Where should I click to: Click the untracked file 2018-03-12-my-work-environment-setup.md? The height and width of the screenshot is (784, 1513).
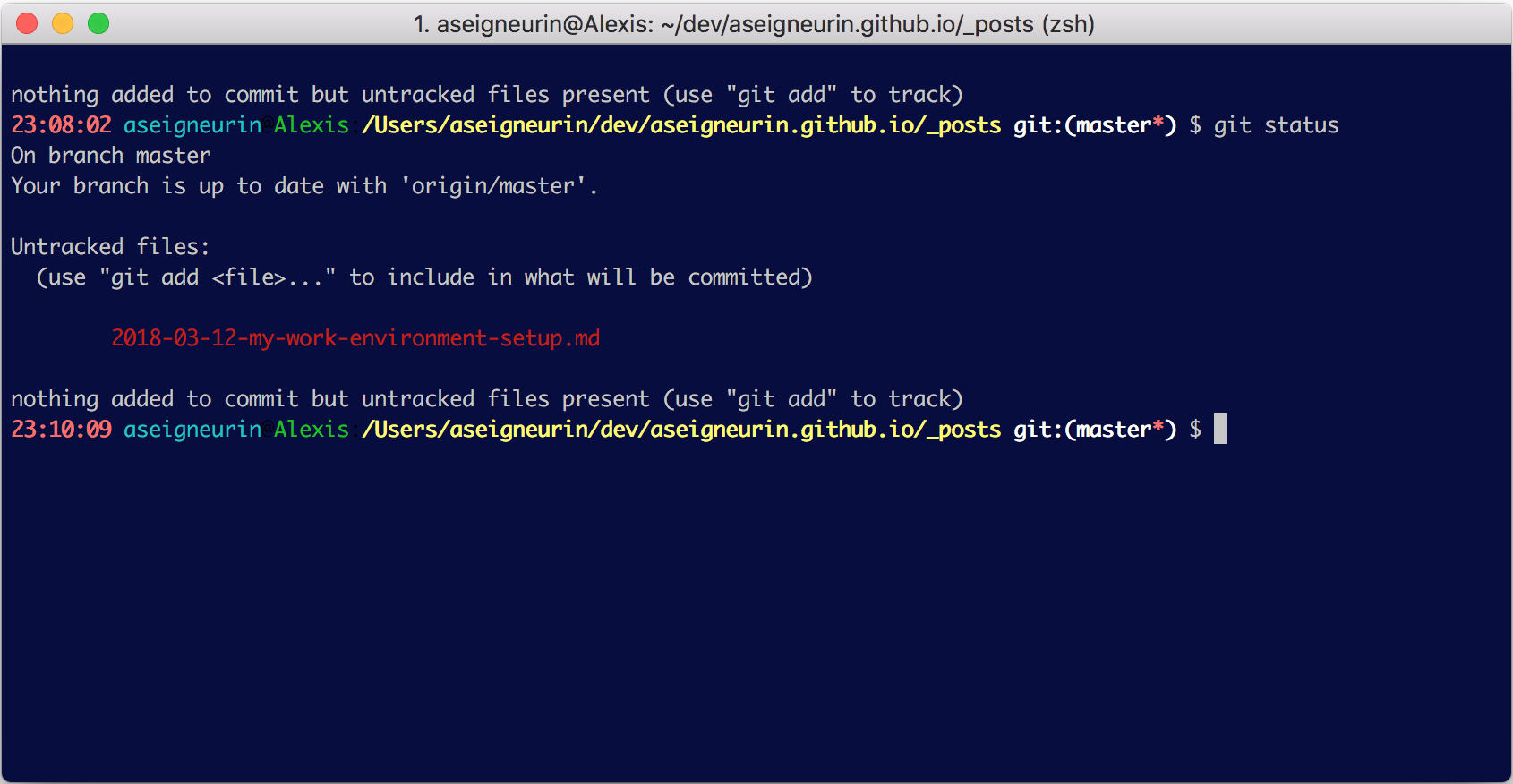(355, 338)
